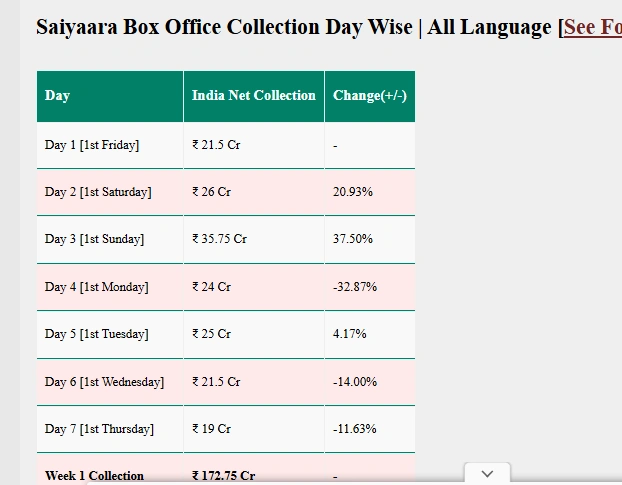Screen dimensions: 622x485
Task: Click the "Day 6 [1st Wednesday]" cell
Action: tap(104, 382)
